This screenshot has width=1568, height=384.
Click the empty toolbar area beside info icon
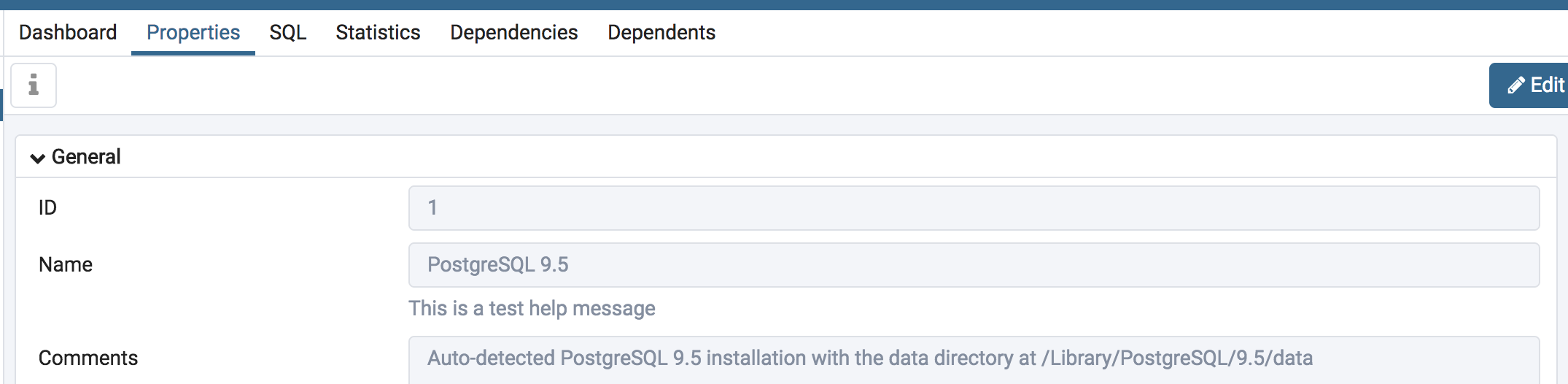[729, 85]
